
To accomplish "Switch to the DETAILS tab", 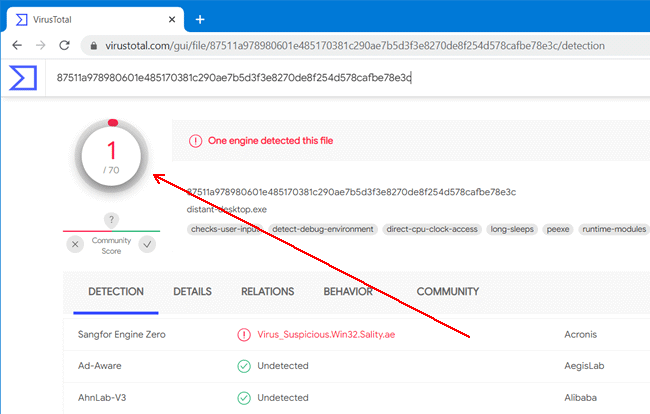I will click(192, 291).
